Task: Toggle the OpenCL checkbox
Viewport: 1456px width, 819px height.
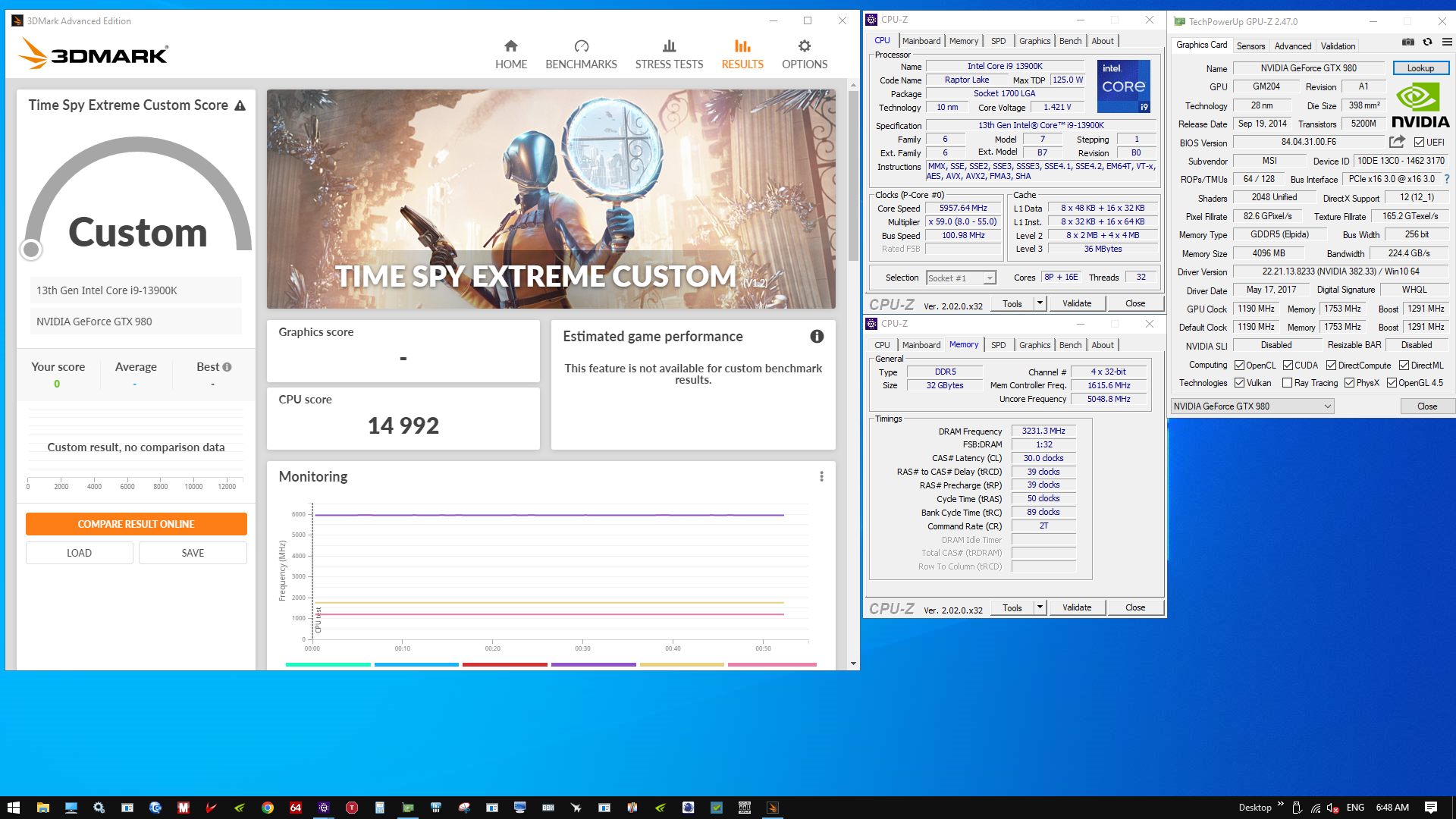Action: click(x=1239, y=366)
